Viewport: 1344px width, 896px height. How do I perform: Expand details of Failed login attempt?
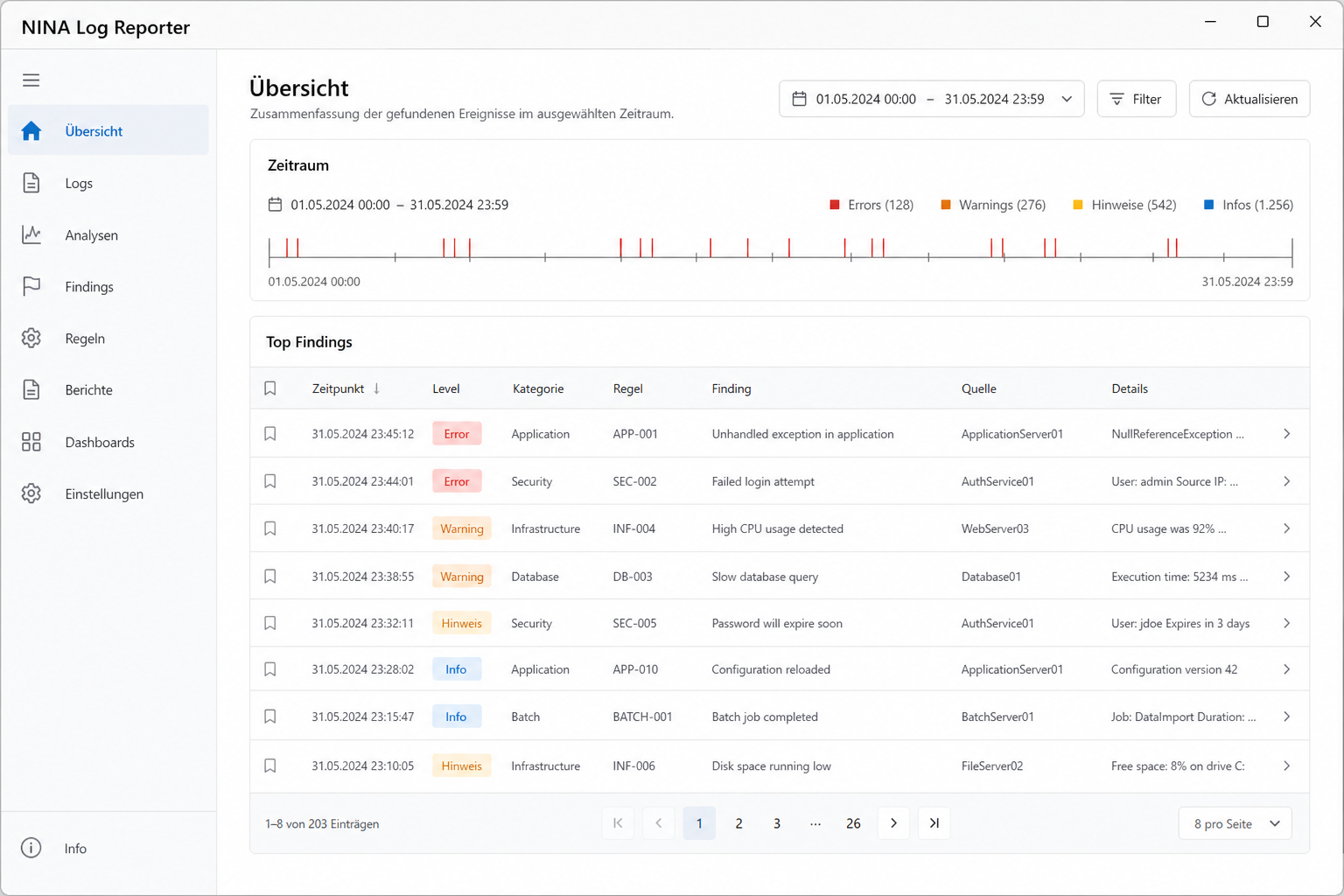1286,481
